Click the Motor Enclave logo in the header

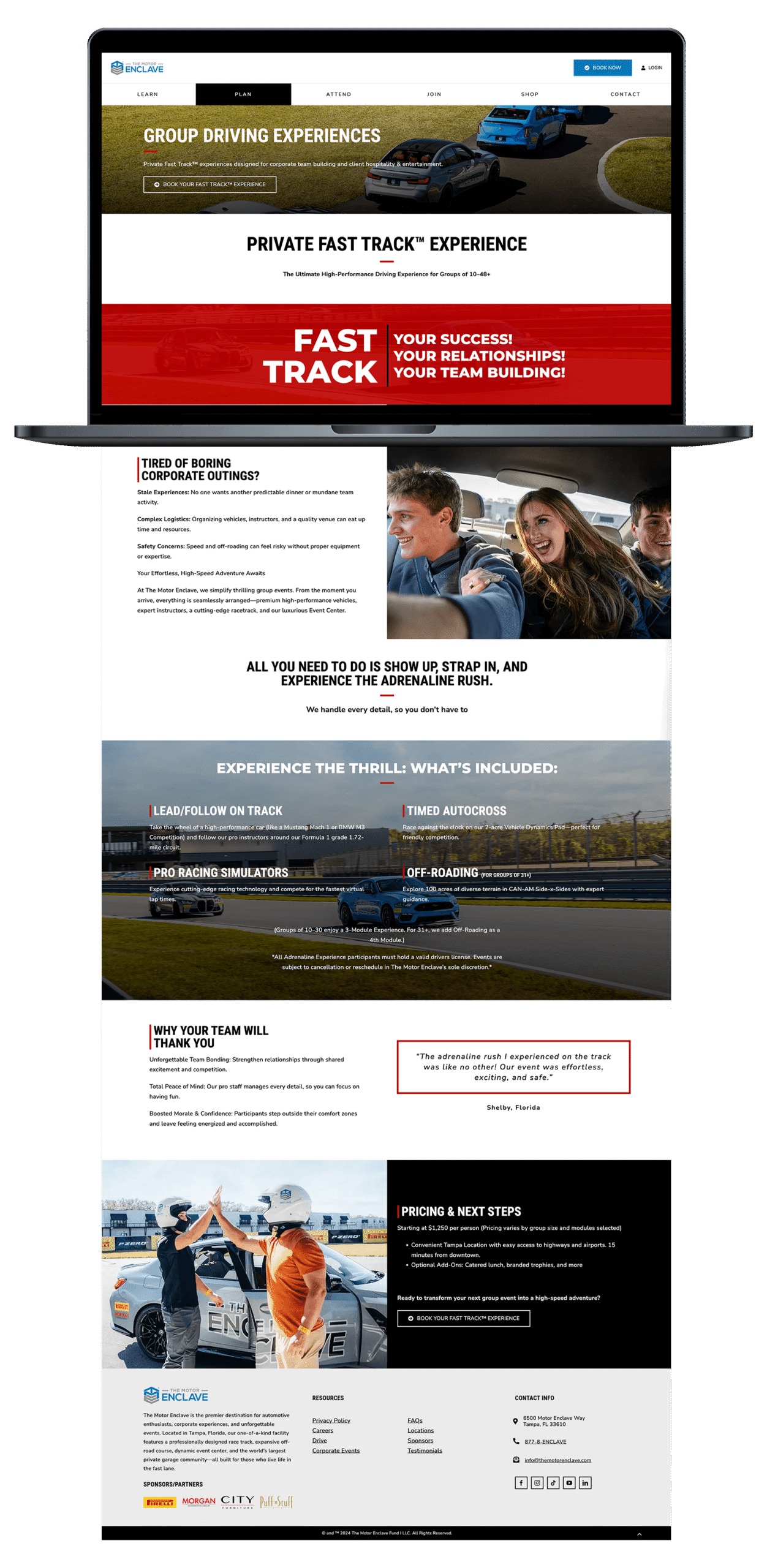[x=137, y=68]
